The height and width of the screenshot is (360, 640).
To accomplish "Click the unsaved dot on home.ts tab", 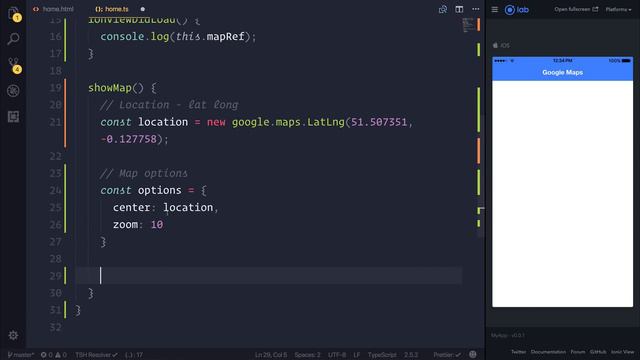I will (142, 9).
